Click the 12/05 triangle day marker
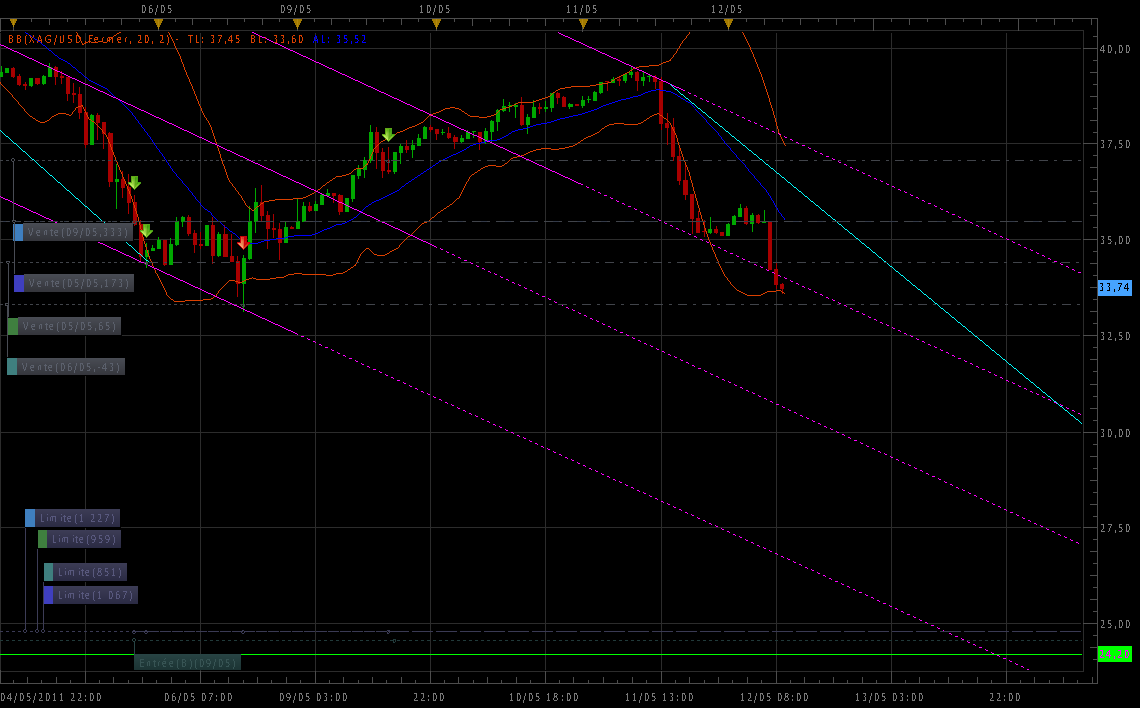Image resolution: width=1140 pixels, height=708 pixels. click(x=728, y=23)
